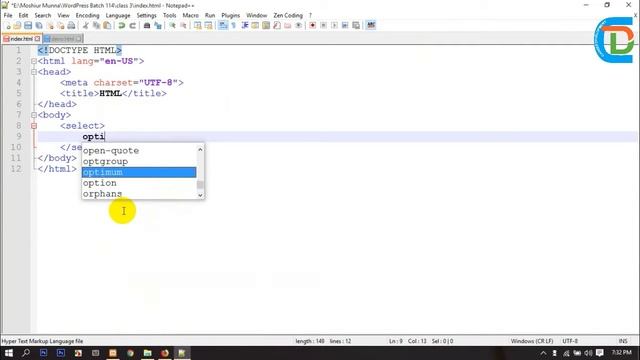Open Firefox from the taskbar

pyautogui.click(x=165, y=353)
